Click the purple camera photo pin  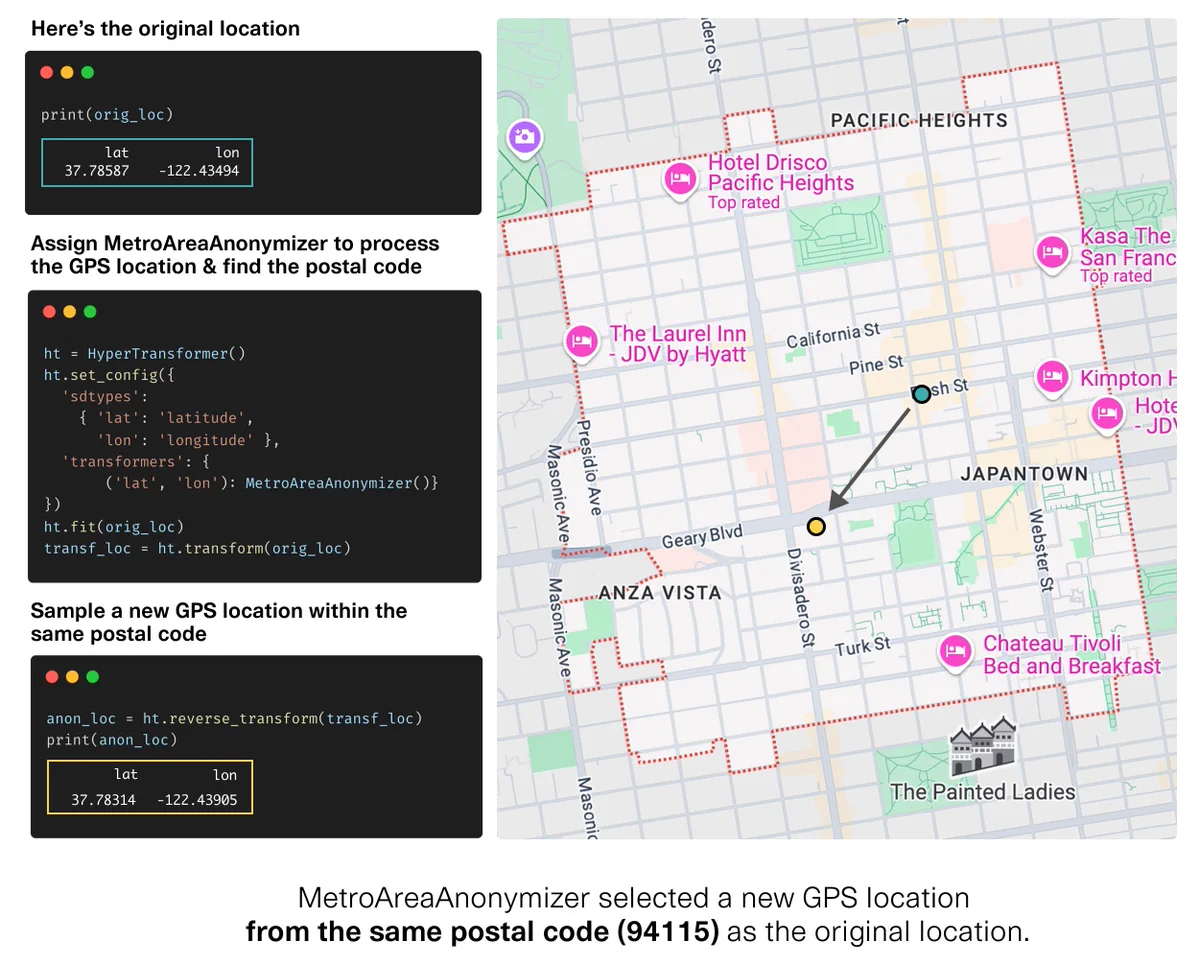click(x=524, y=137)
